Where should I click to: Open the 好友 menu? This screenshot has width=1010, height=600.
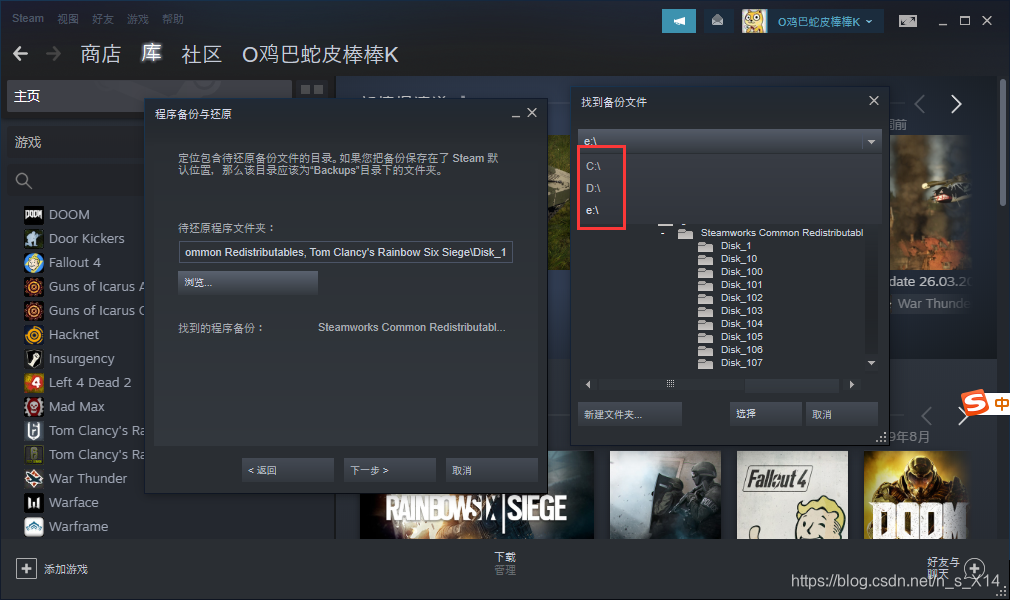coord(102,19)
